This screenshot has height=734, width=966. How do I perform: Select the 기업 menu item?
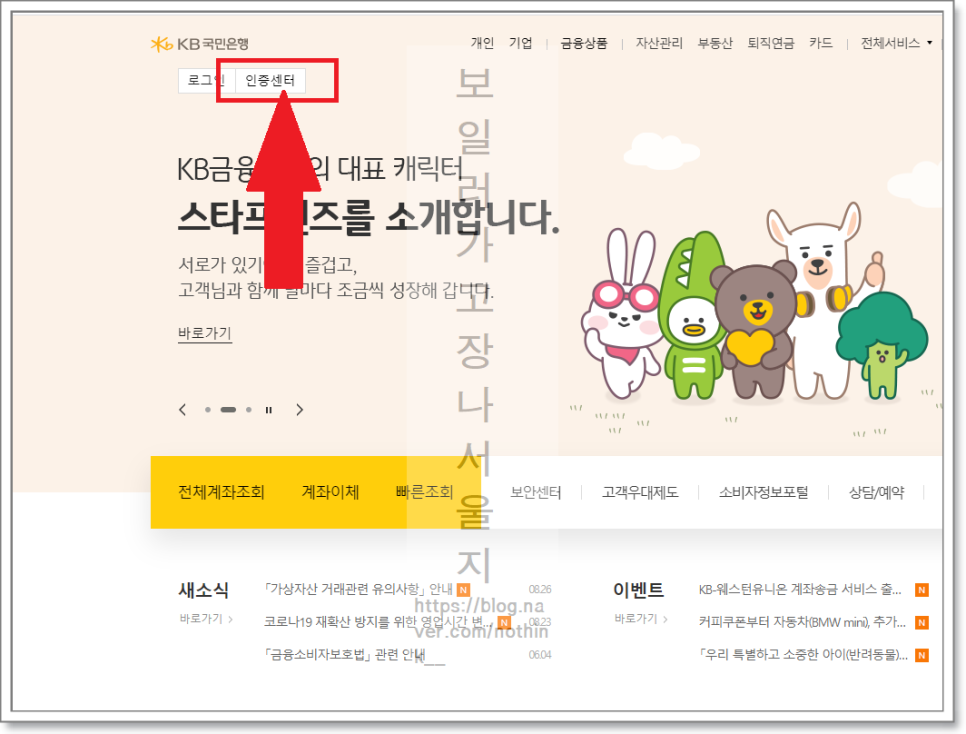click(x=521, y=43)
